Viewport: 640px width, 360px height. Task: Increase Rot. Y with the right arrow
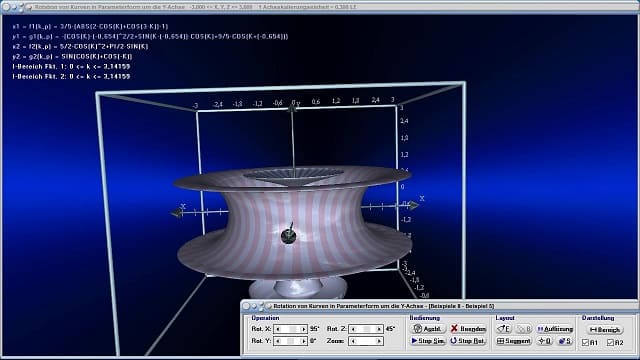[x=303, y=341]
